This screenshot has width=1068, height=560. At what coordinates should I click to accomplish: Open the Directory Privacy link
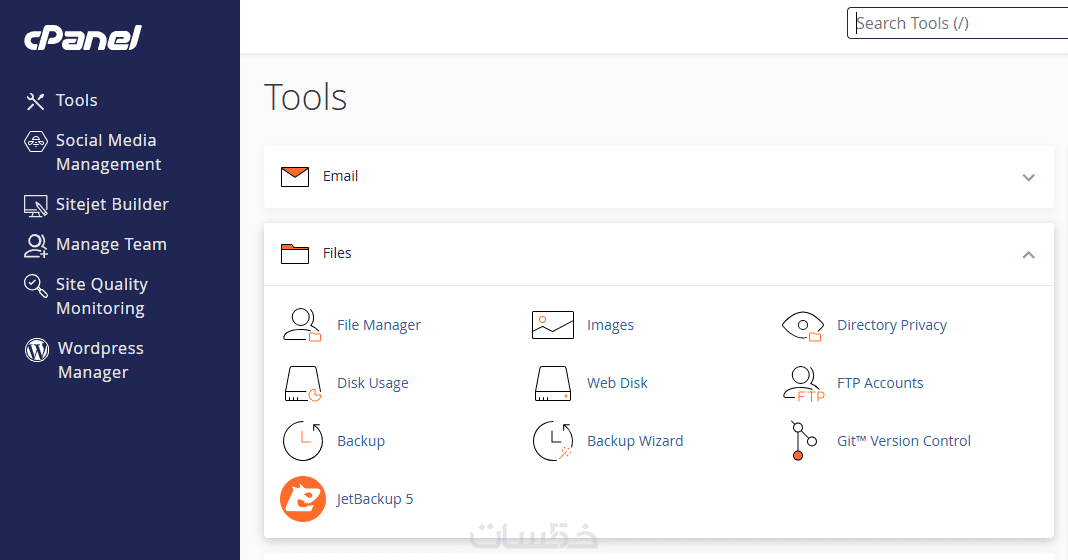[892, 326]
